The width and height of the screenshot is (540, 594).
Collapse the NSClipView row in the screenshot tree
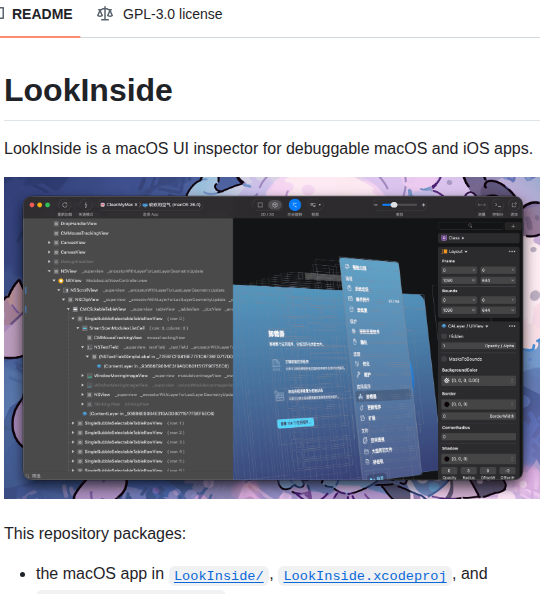click(64, 300)
